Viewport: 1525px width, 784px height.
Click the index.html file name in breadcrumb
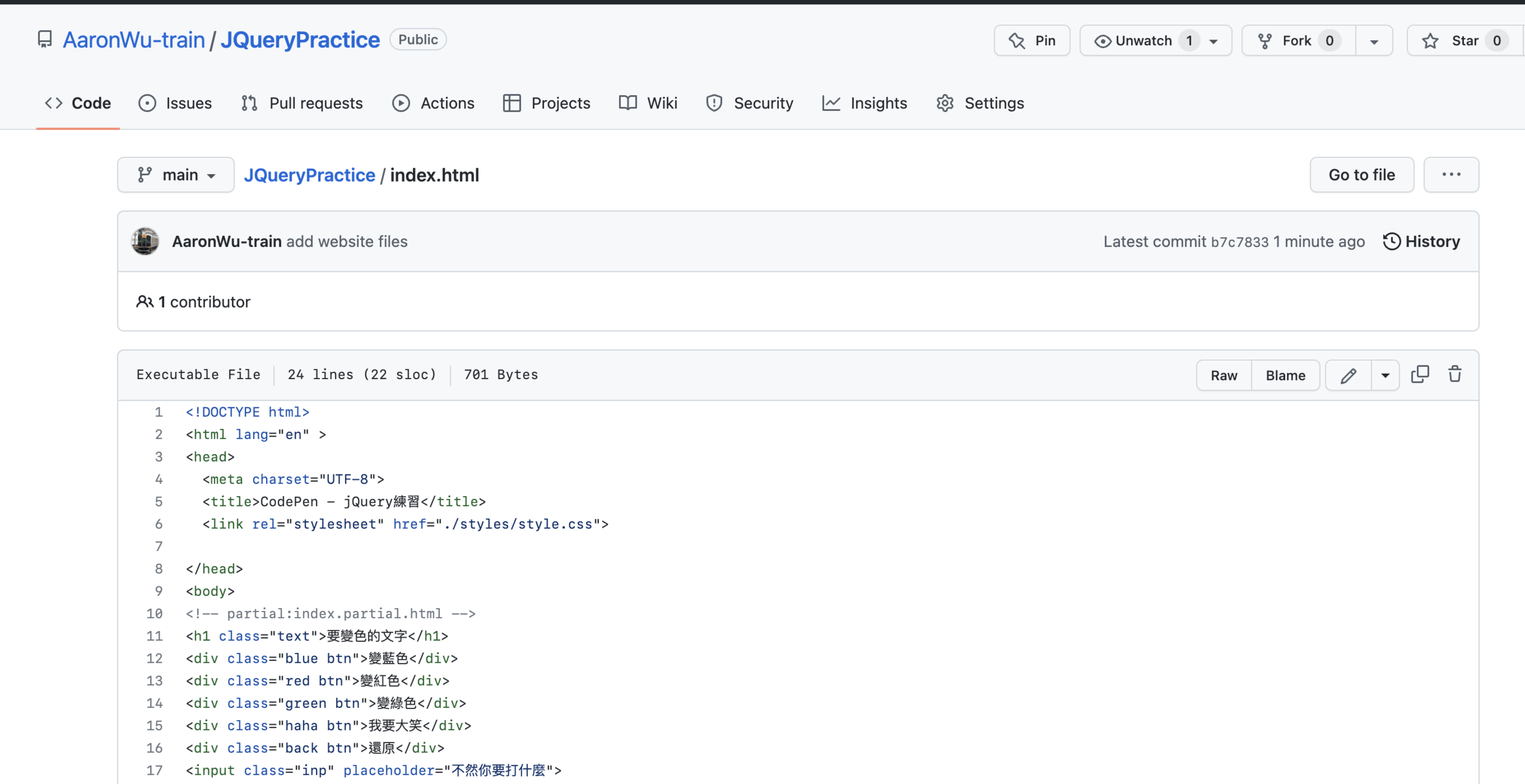point(434,175)
